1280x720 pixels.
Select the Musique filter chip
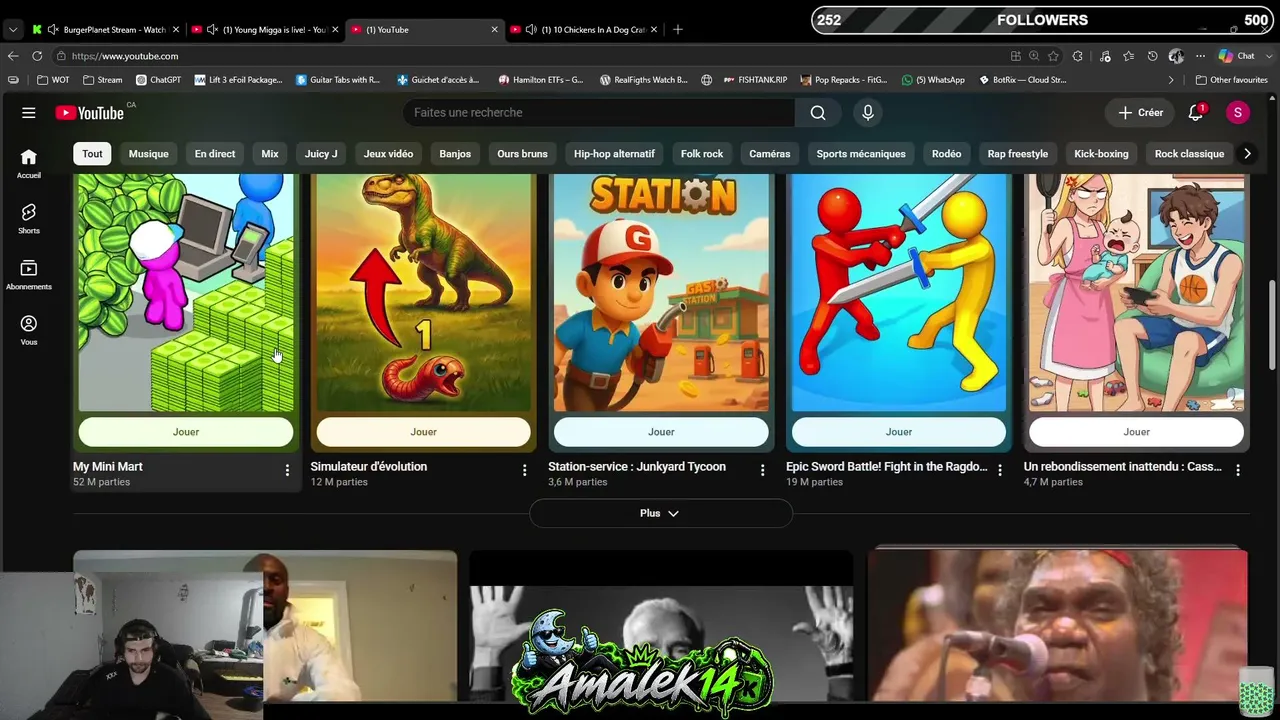pyautogui.click(x=149, y=154)
